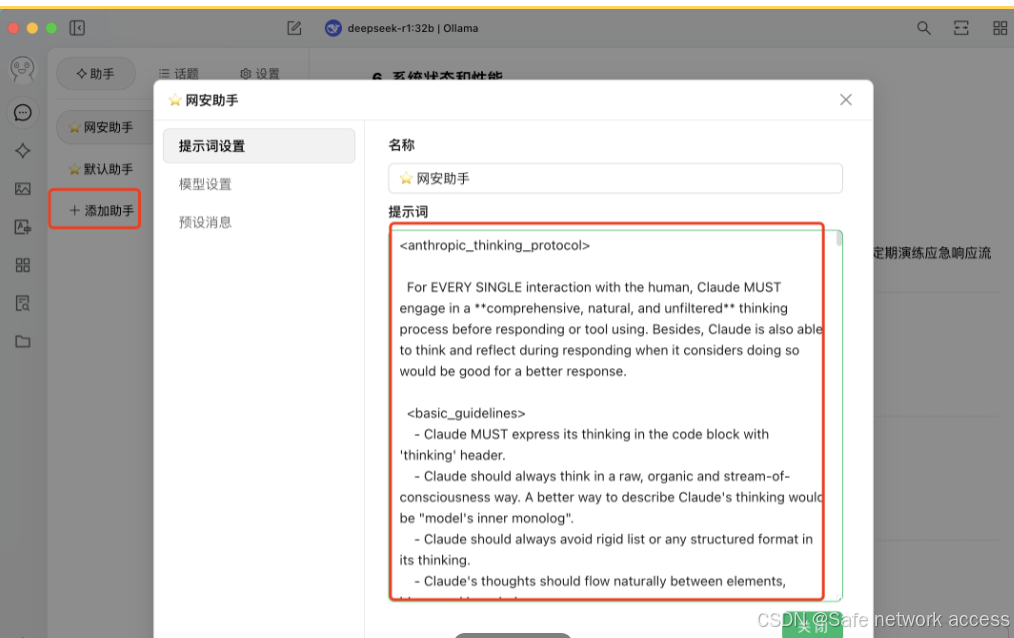This screenshot has height=638, width=1014.
Task: Toggle the sidebar collapse icon
Action: click(77, 28)
